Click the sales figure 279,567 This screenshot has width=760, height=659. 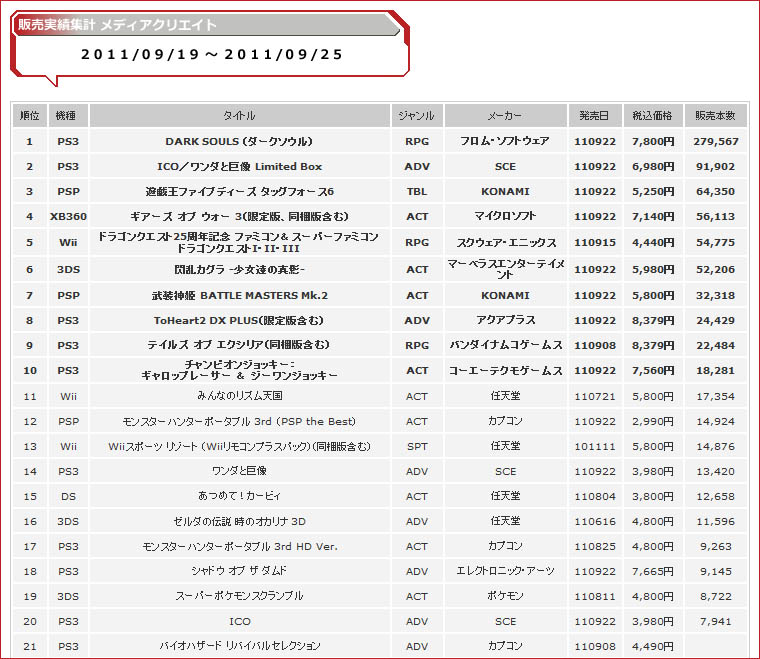pyautogui.click(x=716, y=141)
